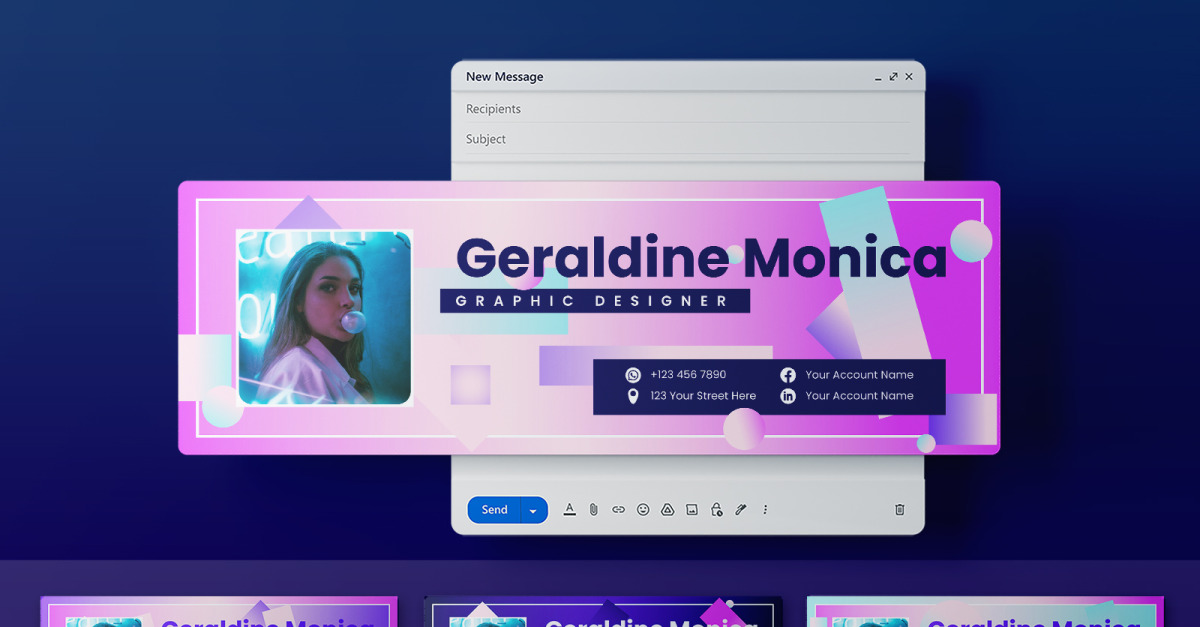Toggle the window between restore and maximize
This screenshot has width=1200, height=627.
893,76
